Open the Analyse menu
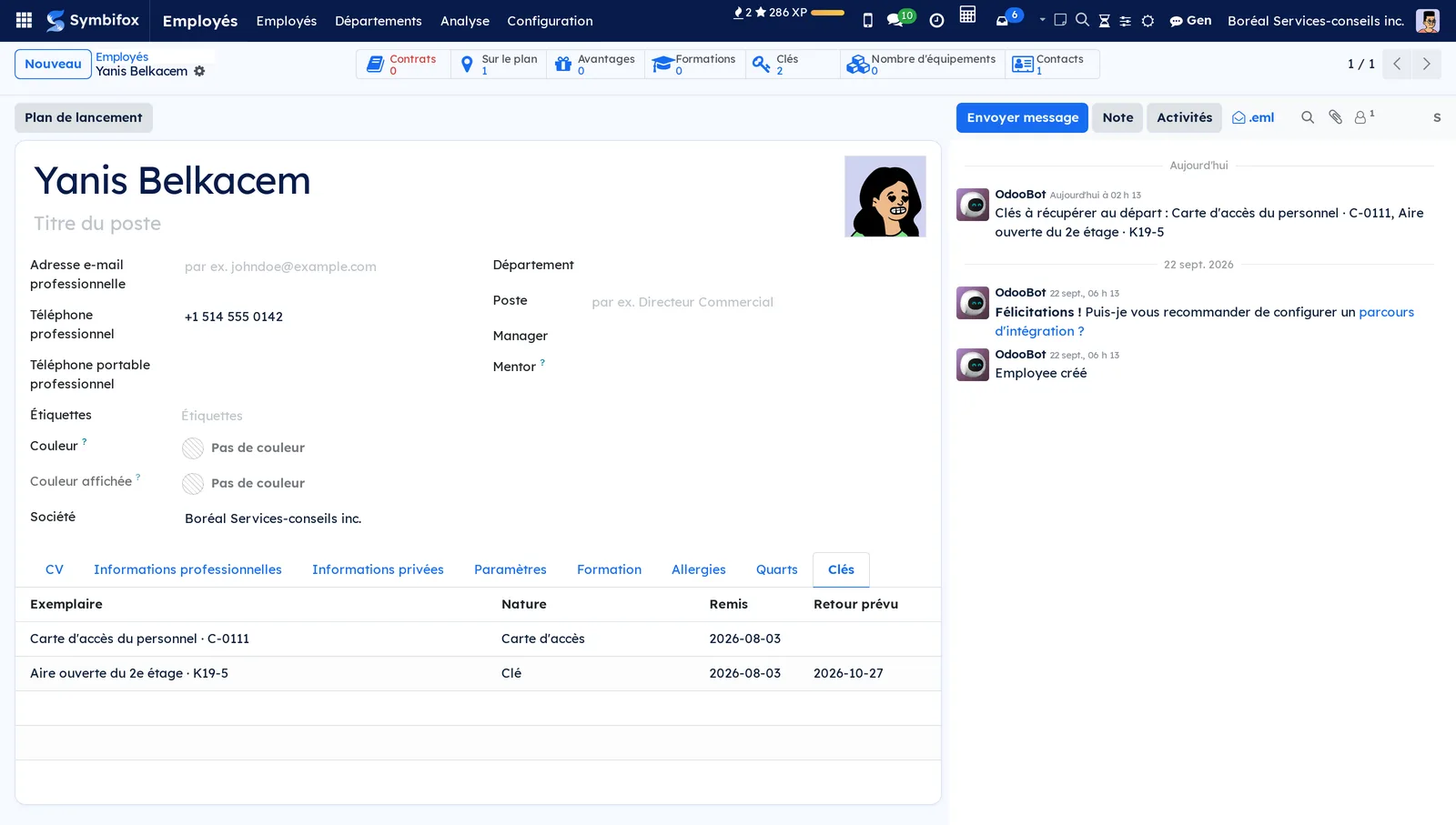Viewport: 1456px width, 825px height. (465, 21)
